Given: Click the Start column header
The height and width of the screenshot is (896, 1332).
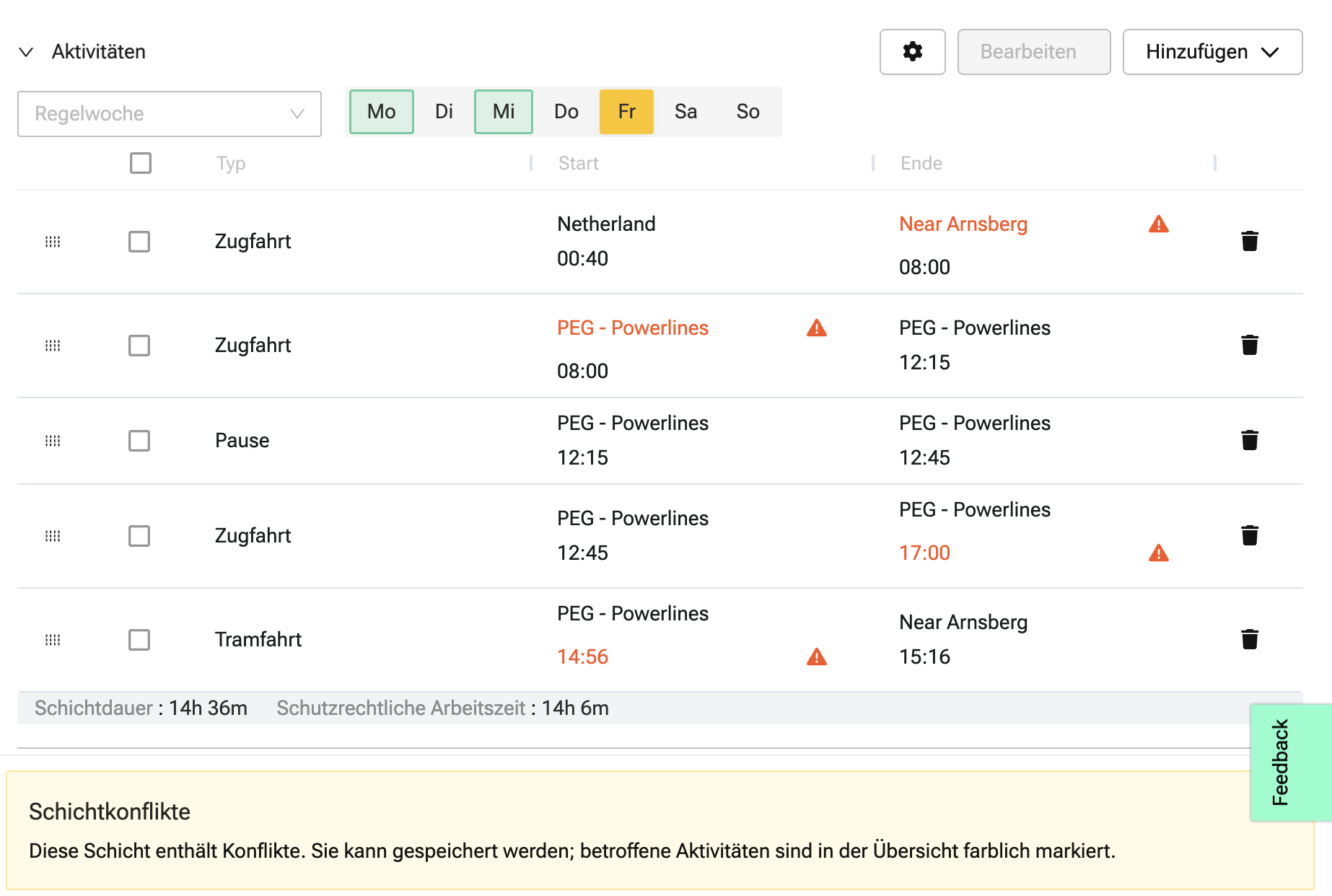Looking at the screenshot, I should (578, 164).
